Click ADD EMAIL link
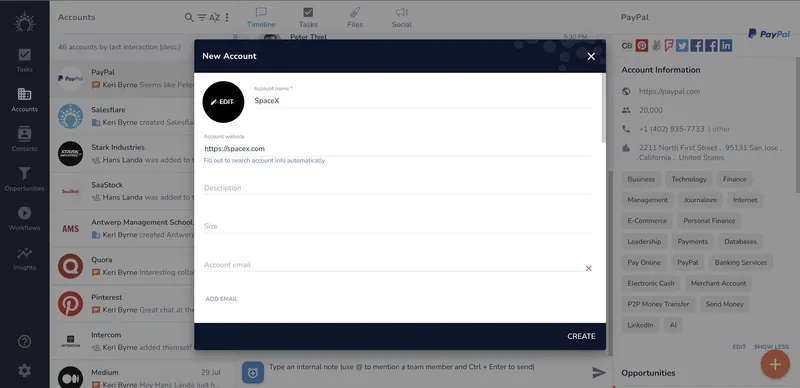 click(x=221, y=299)
